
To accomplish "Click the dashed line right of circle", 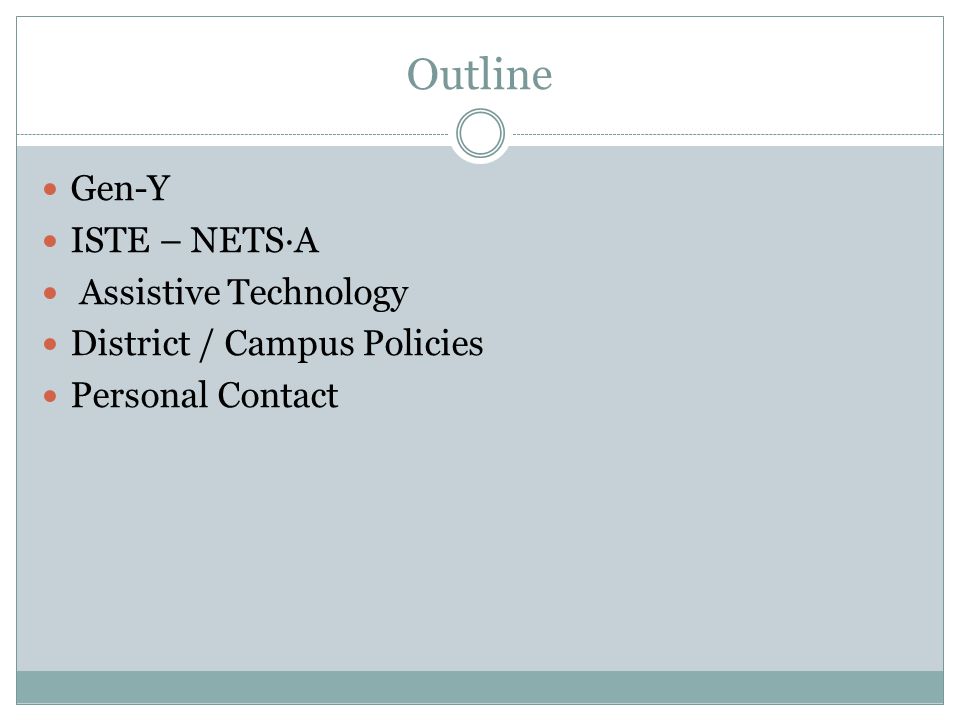I will click(x=728, y=134).
